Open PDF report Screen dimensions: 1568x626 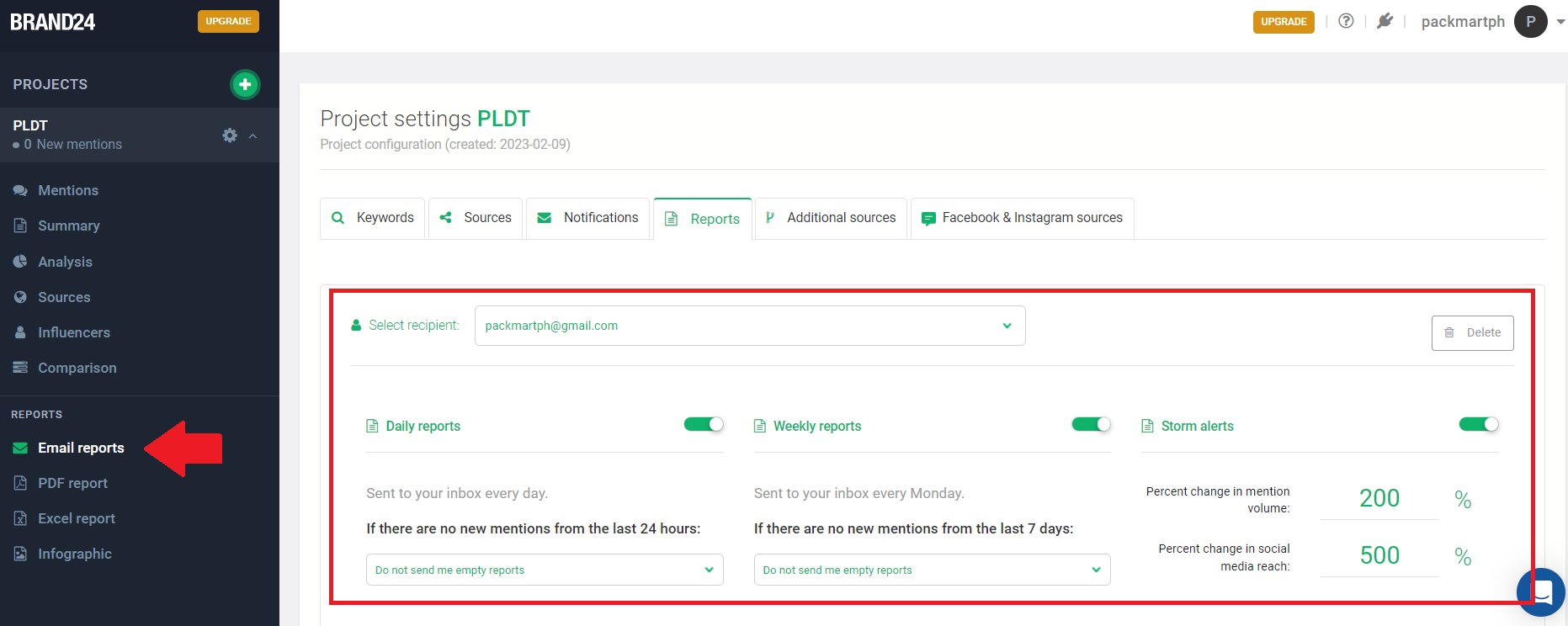point(72,483)
